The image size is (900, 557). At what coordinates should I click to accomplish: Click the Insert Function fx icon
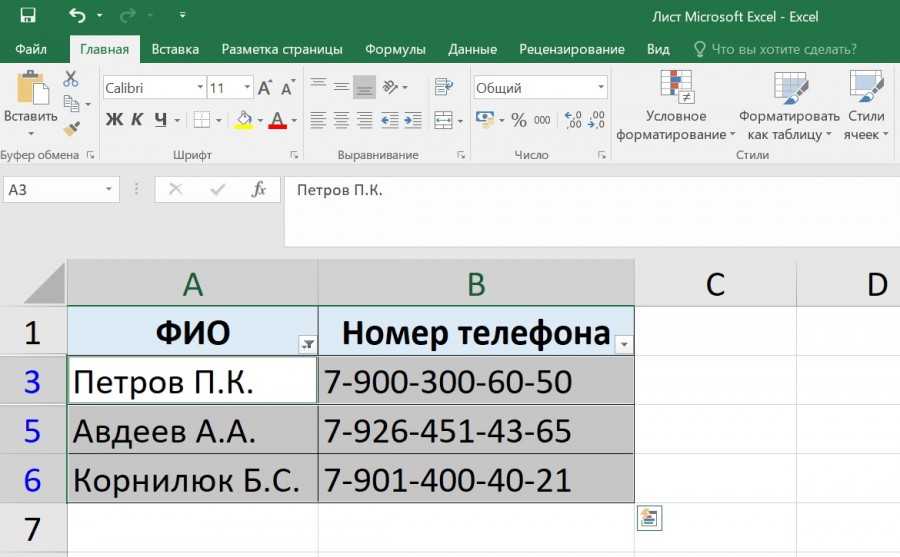pyautogui.click(x=258, y=190)
